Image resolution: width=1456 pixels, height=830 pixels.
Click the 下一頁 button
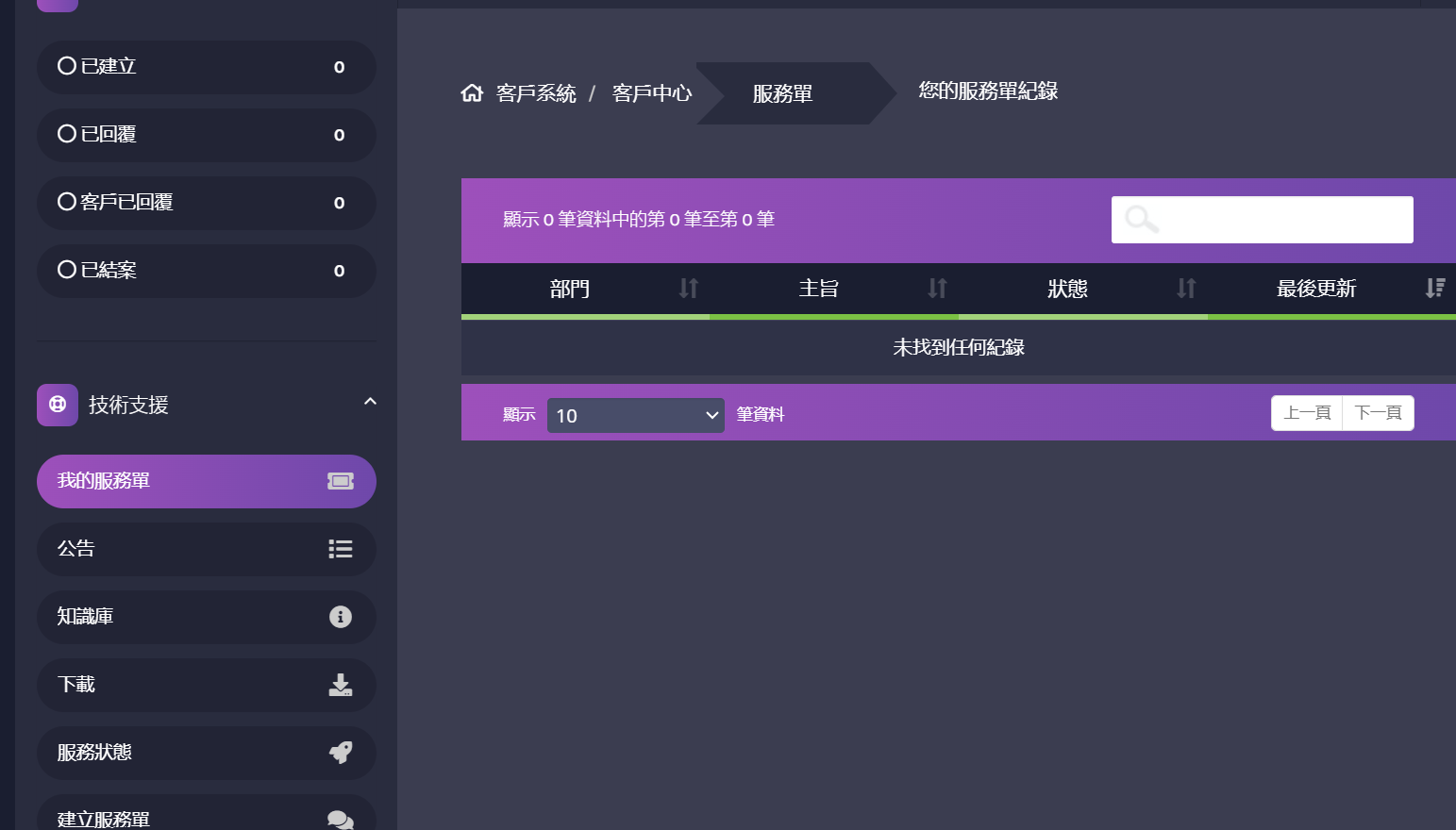[1378, 412]
